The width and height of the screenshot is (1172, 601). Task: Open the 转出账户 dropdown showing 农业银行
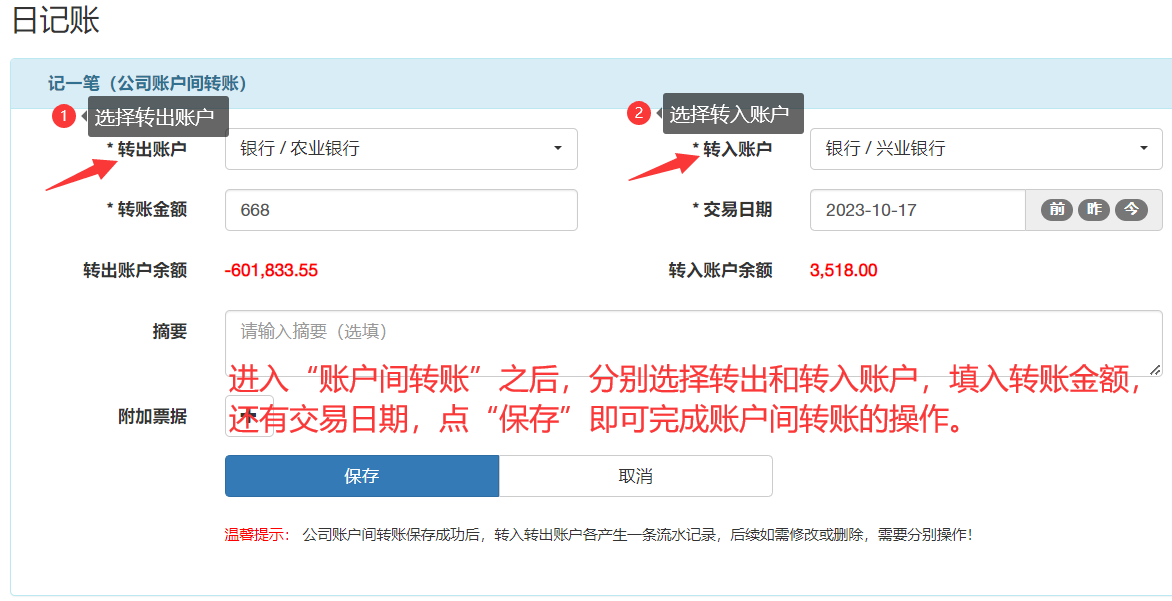401,149
